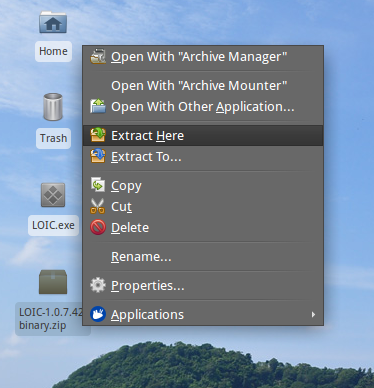
Task: Expand the Applications submenu arrow
Action: [x=313, y=314]
